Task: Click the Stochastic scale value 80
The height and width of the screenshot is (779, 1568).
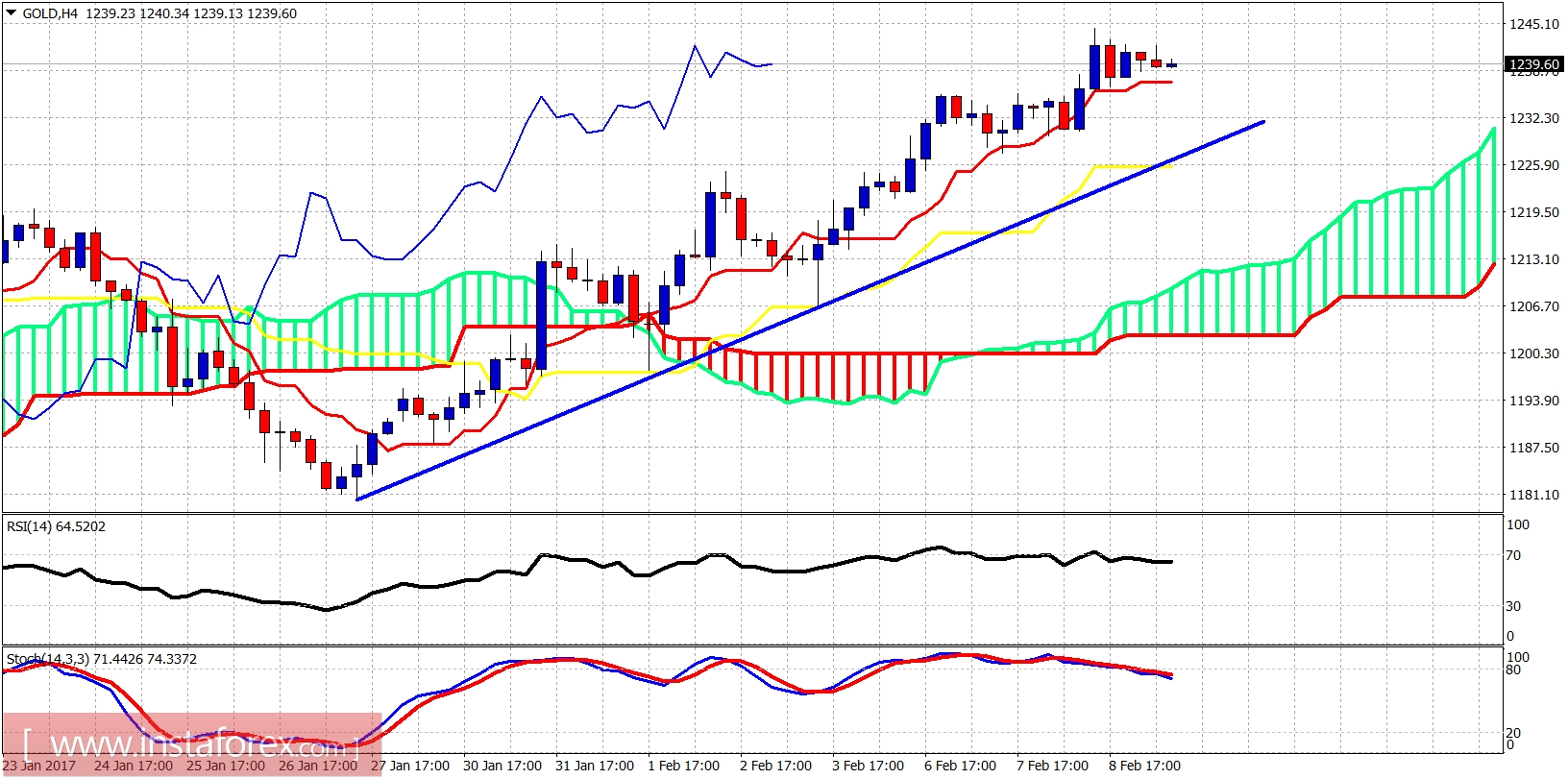Action: click(1513, 669)
